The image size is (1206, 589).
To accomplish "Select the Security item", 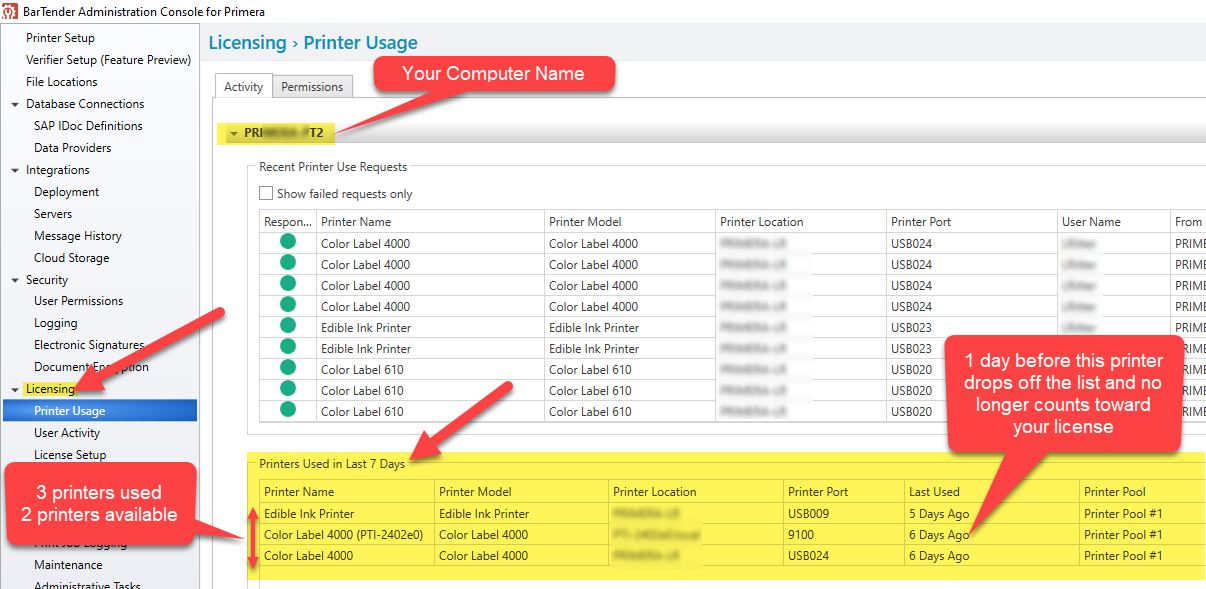I will (47, 280).
